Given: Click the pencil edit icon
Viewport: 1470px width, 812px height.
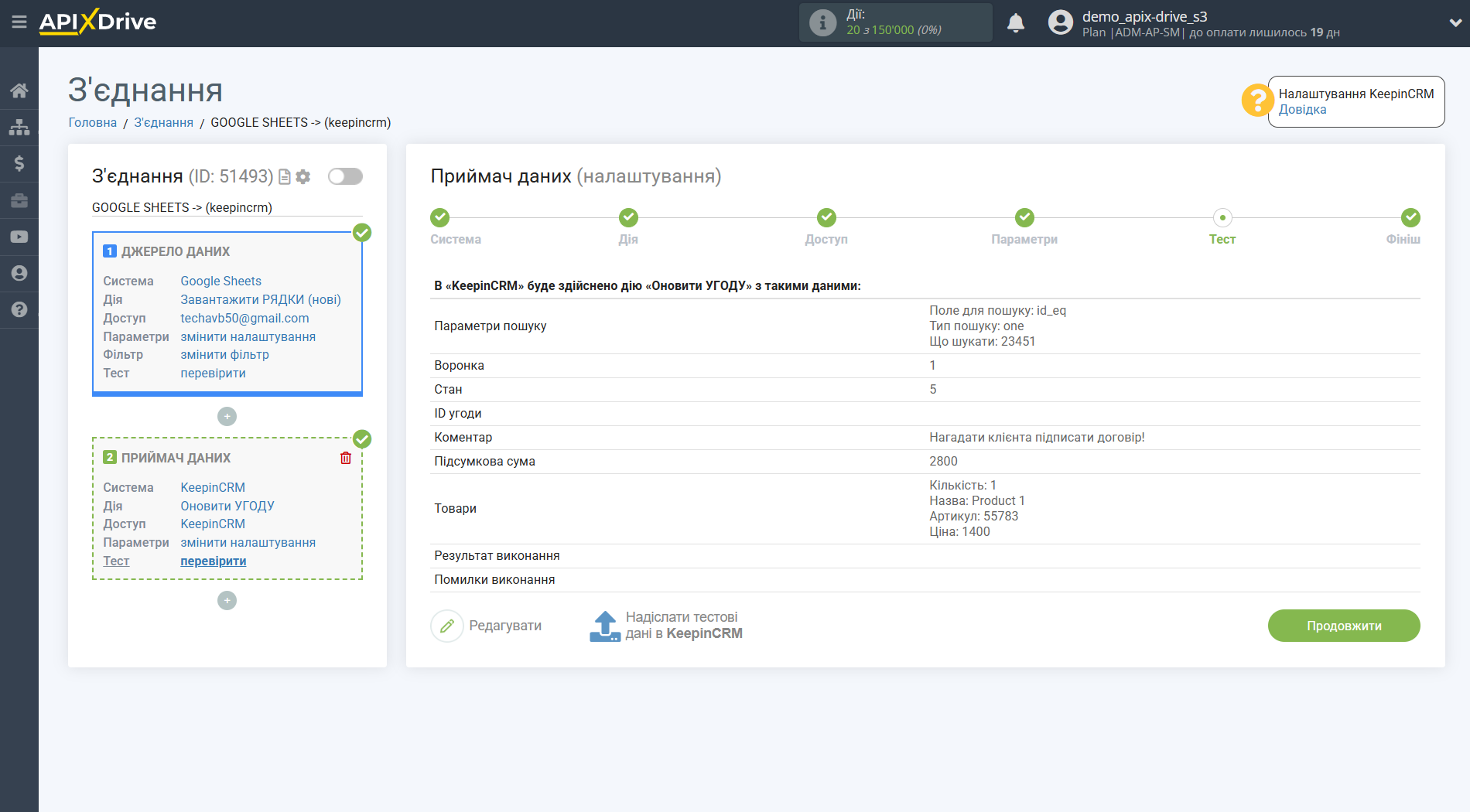Looking at the screenshot, I should coord(447,626).
